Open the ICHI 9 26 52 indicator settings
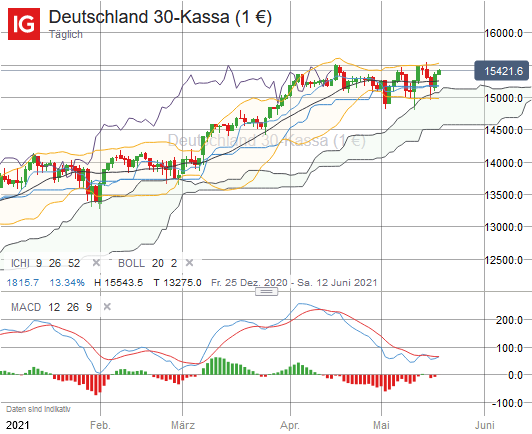 (45, 263)
